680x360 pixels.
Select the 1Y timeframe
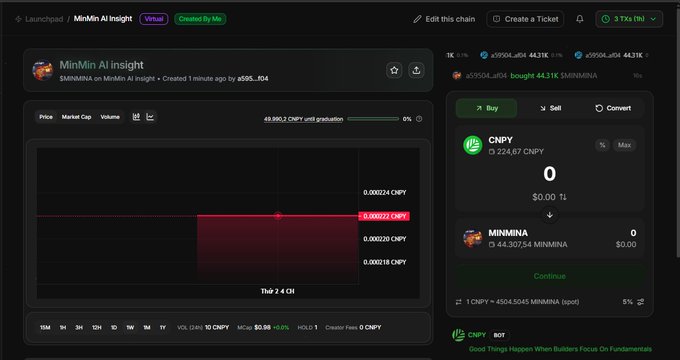163,327
